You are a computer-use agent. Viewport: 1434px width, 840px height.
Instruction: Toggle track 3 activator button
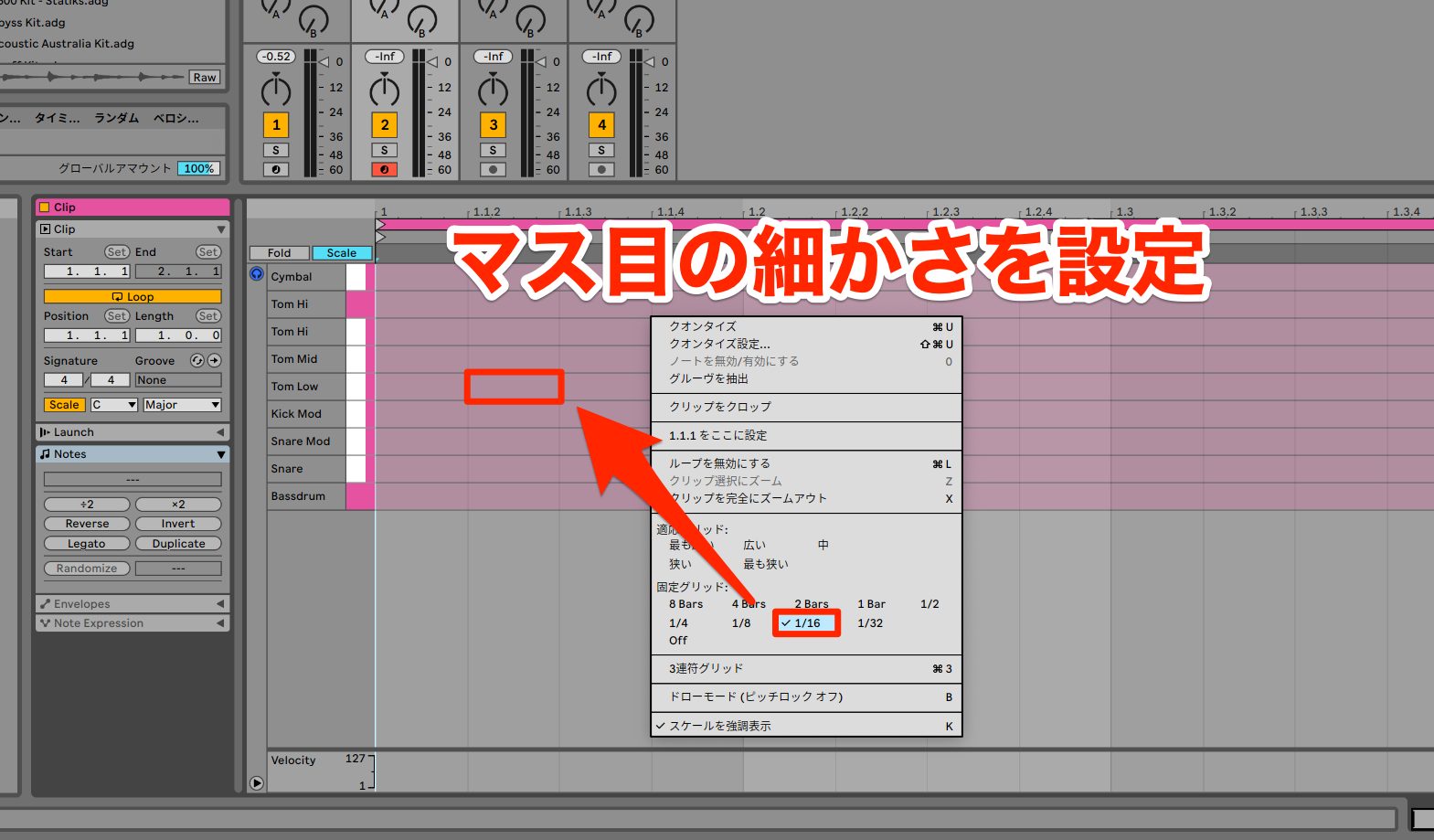point(494,125)
